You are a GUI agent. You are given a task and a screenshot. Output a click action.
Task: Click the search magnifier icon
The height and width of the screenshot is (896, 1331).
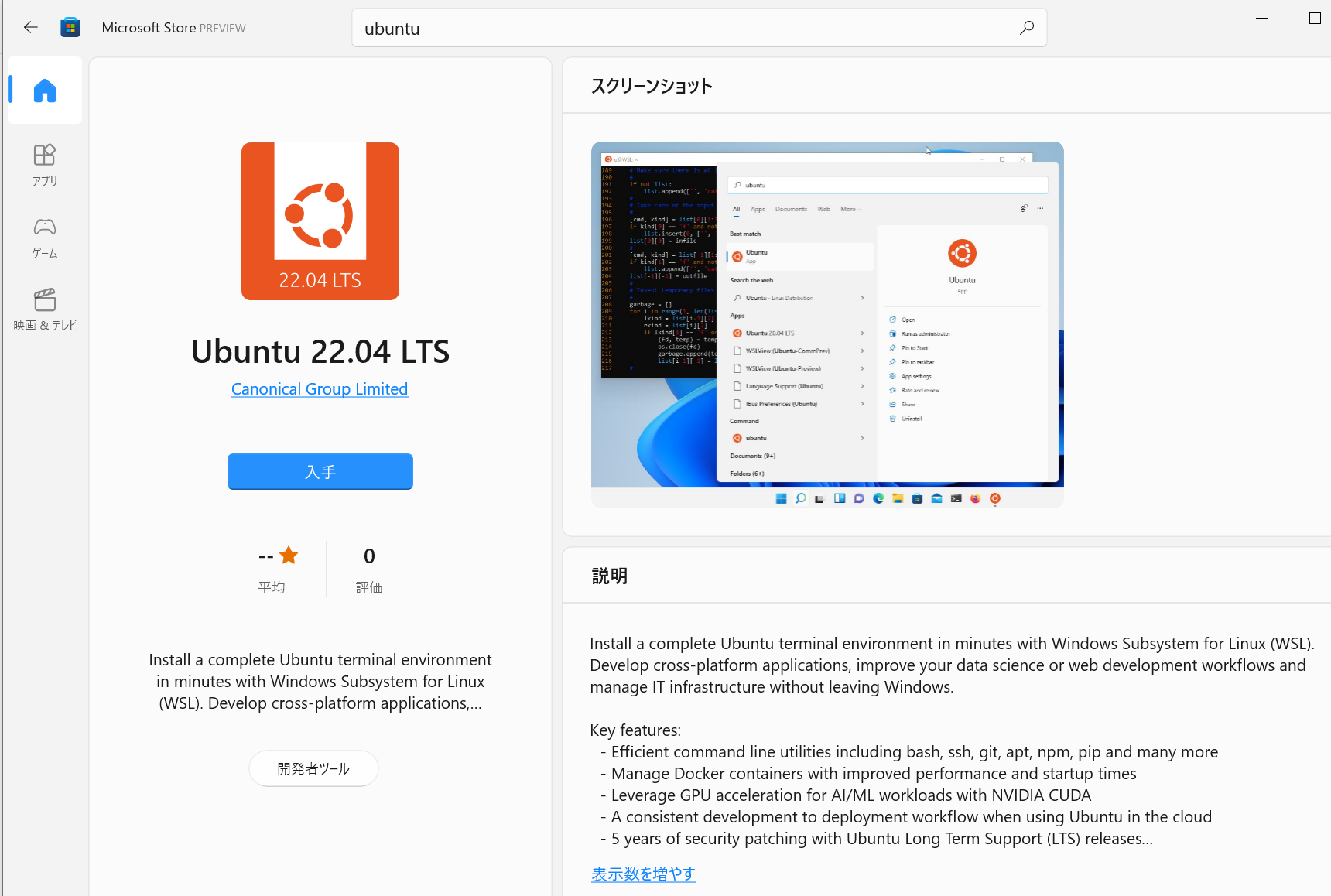pyautogui.click(x=1026, y=28)
